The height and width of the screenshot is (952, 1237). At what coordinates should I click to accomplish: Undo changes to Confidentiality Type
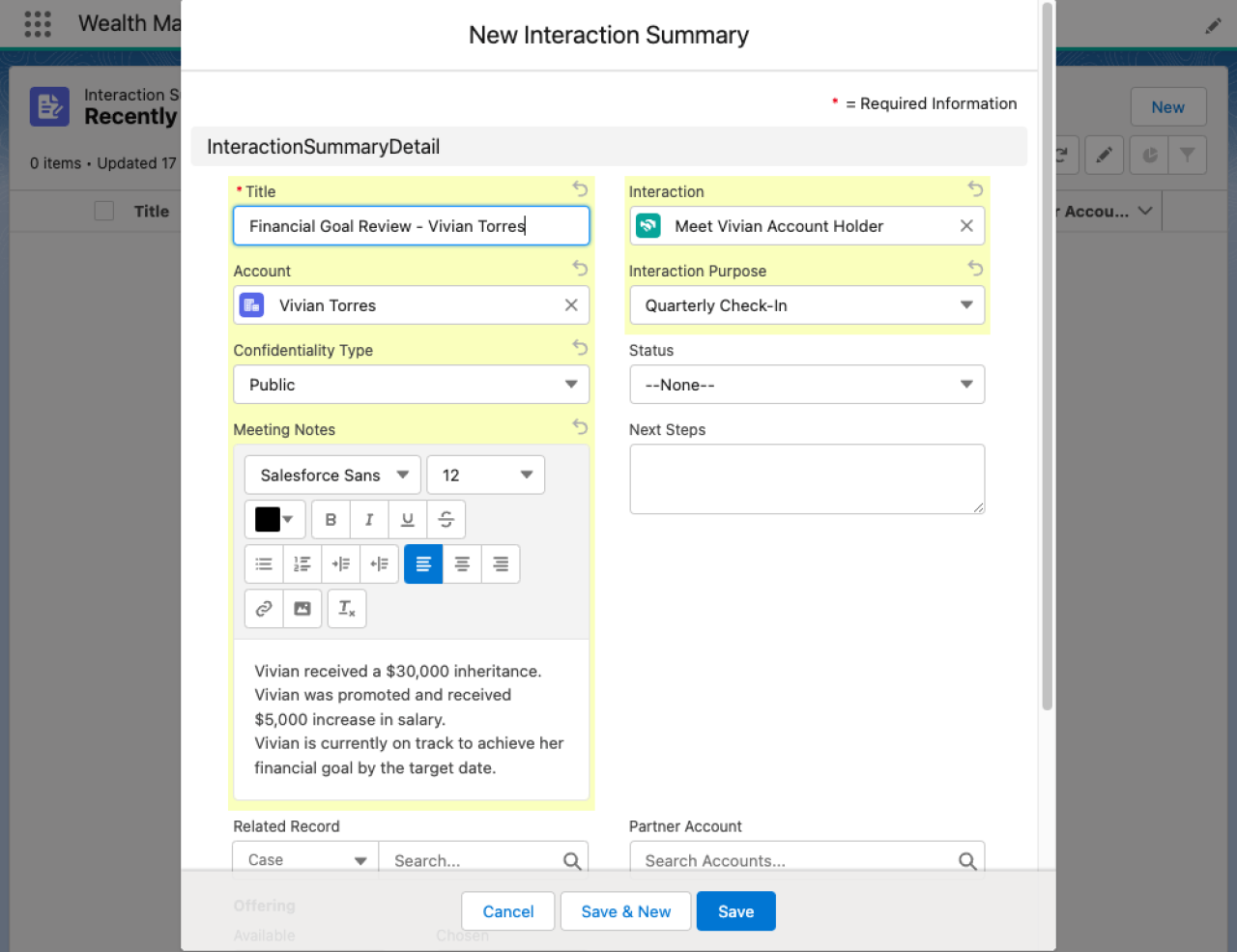point(580,347)
